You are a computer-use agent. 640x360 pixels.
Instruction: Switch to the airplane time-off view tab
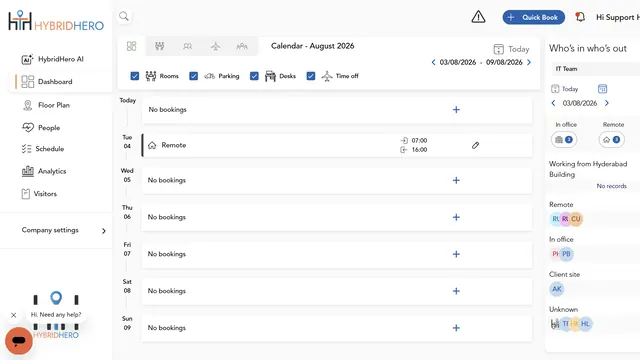216,46
